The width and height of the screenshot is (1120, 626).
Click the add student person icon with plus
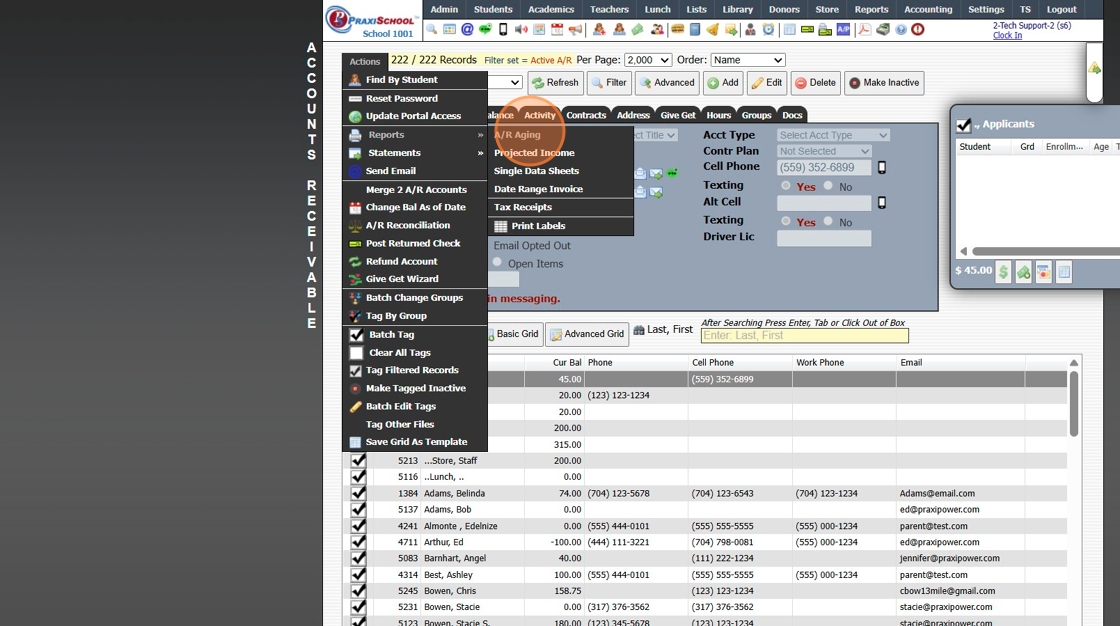coord(599,29)
